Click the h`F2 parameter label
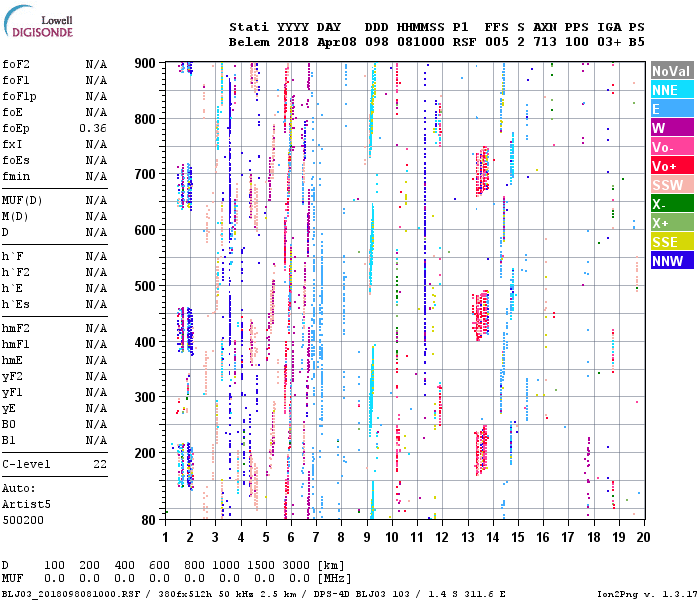 click(16, 272)
